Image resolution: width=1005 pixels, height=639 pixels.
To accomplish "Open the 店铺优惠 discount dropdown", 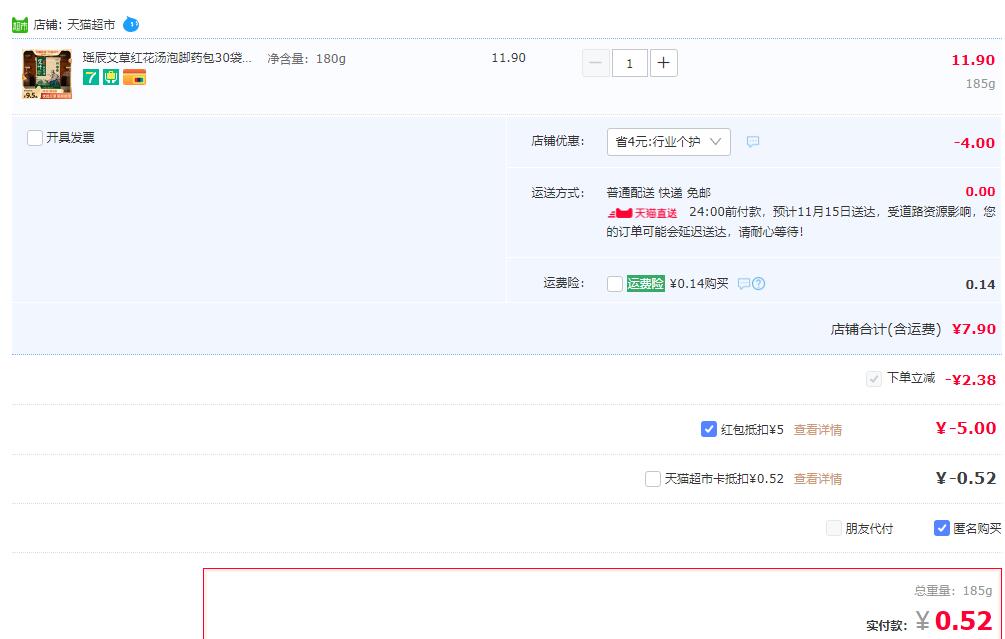I will point(668,142).
